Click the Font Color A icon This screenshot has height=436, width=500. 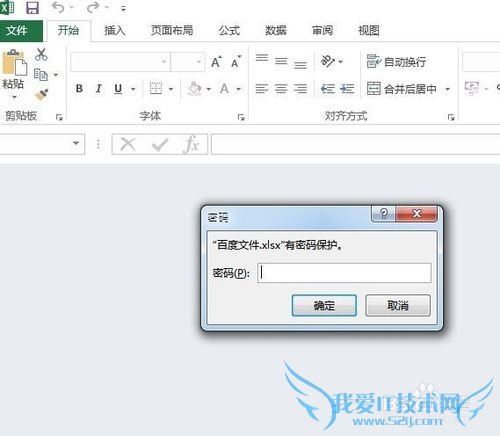pos(224,89)
